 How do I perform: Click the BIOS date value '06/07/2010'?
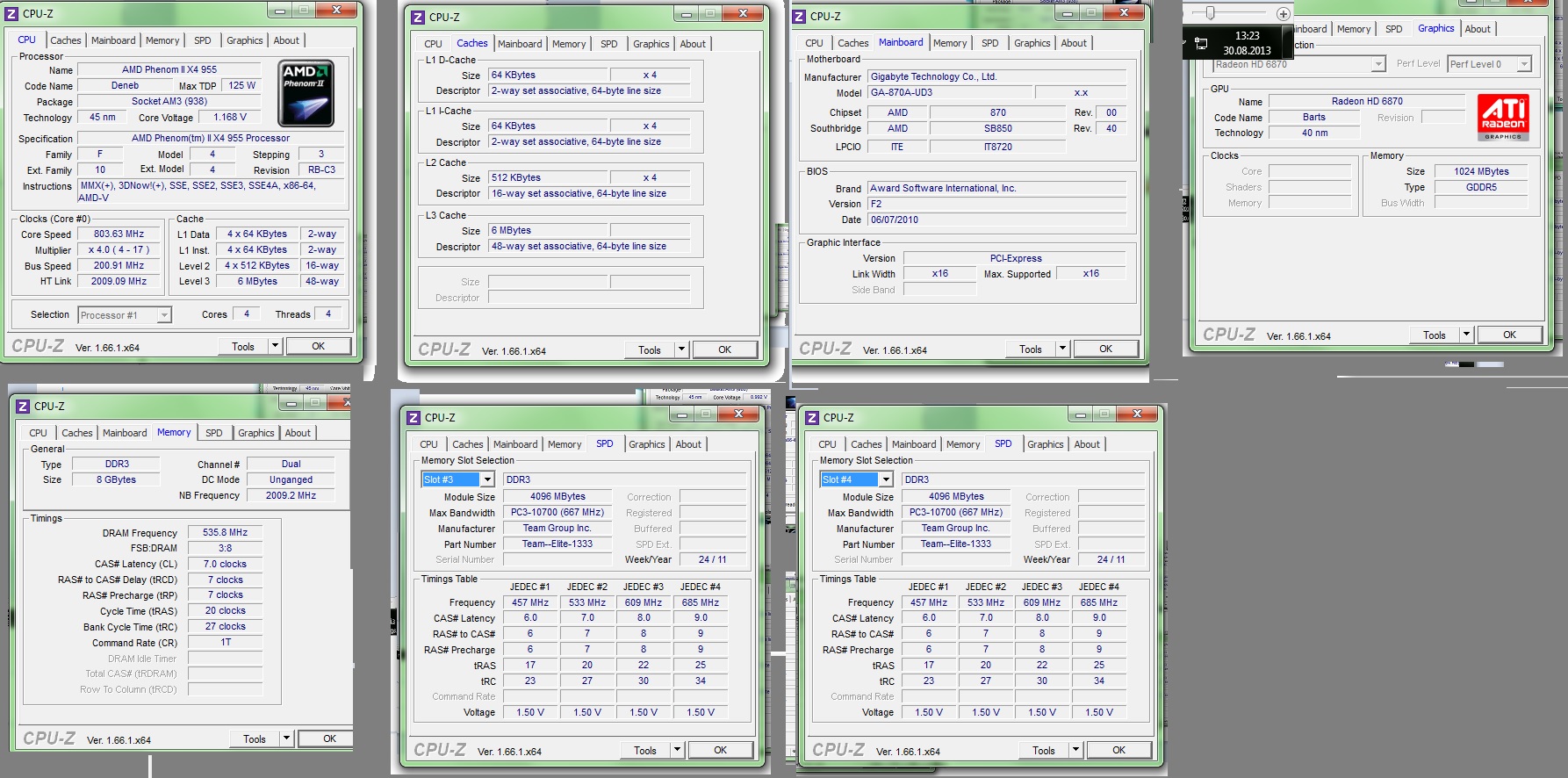point(996,220)
